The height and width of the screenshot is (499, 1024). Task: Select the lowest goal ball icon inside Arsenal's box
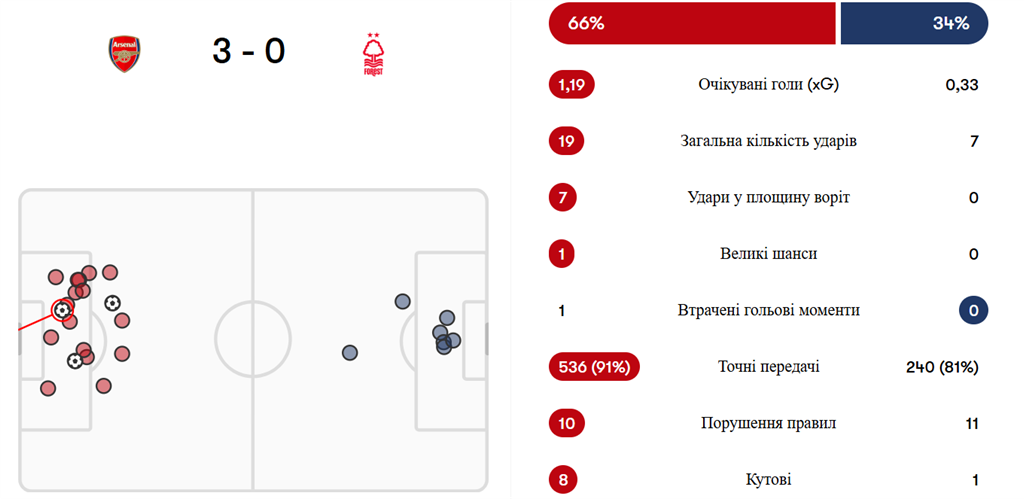click(75, 361)
